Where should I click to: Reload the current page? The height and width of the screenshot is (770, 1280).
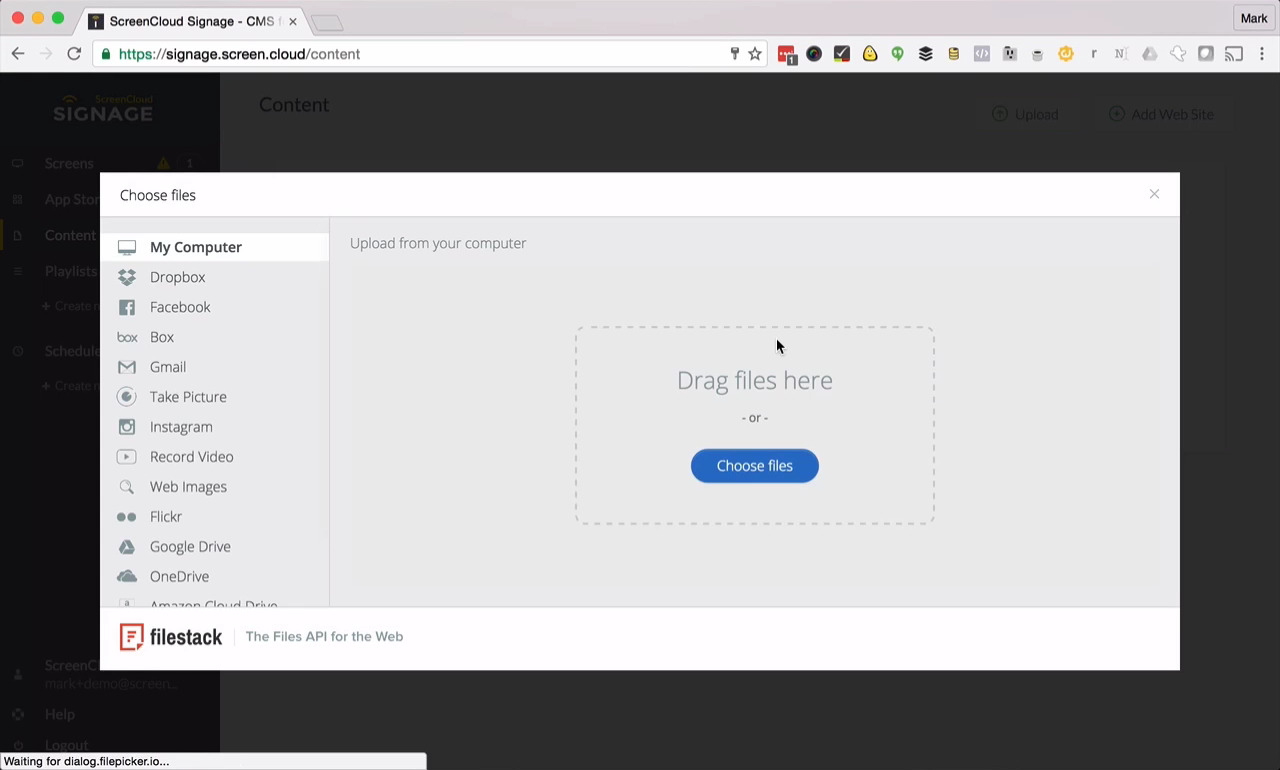[x=74, y=54]
